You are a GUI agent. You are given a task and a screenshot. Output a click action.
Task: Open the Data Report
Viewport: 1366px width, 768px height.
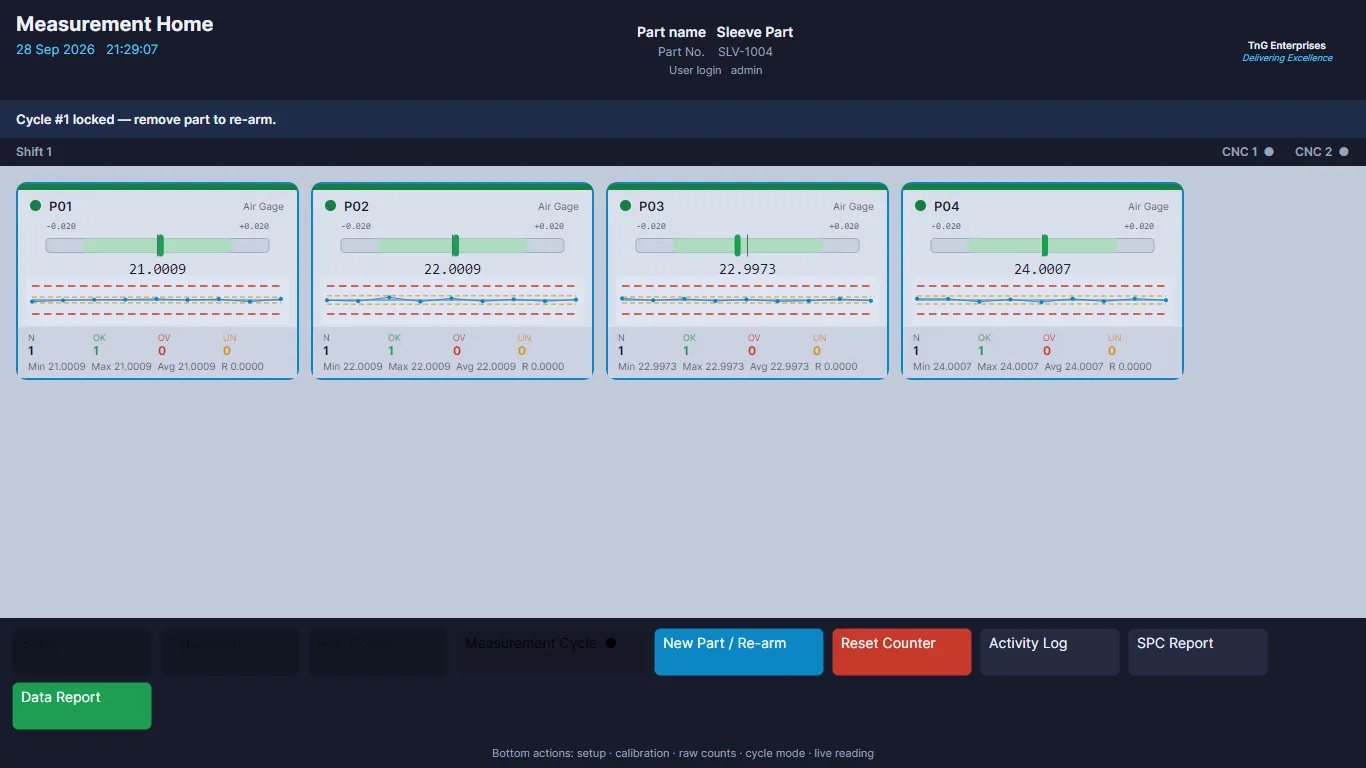coord(82,706)
